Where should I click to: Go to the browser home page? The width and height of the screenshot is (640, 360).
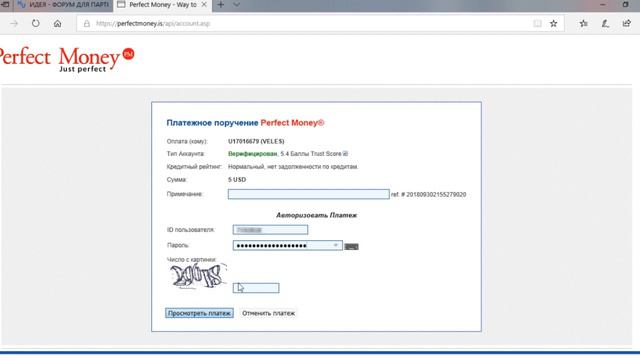[x=58, y=24]
